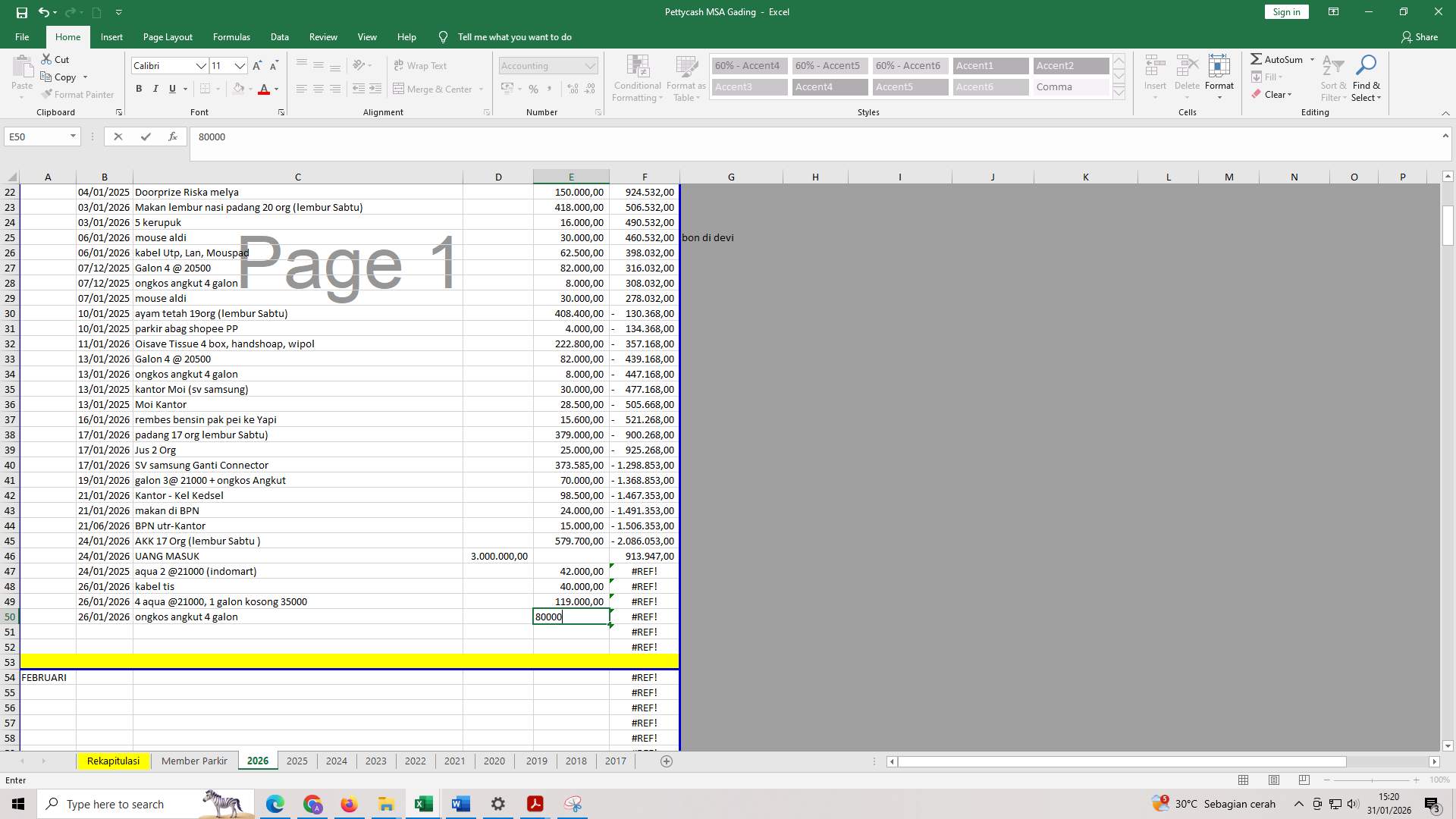This screenshot has height=819, width=1456.
Task: Click the Format Painter icon
Action: pos(48,94)
